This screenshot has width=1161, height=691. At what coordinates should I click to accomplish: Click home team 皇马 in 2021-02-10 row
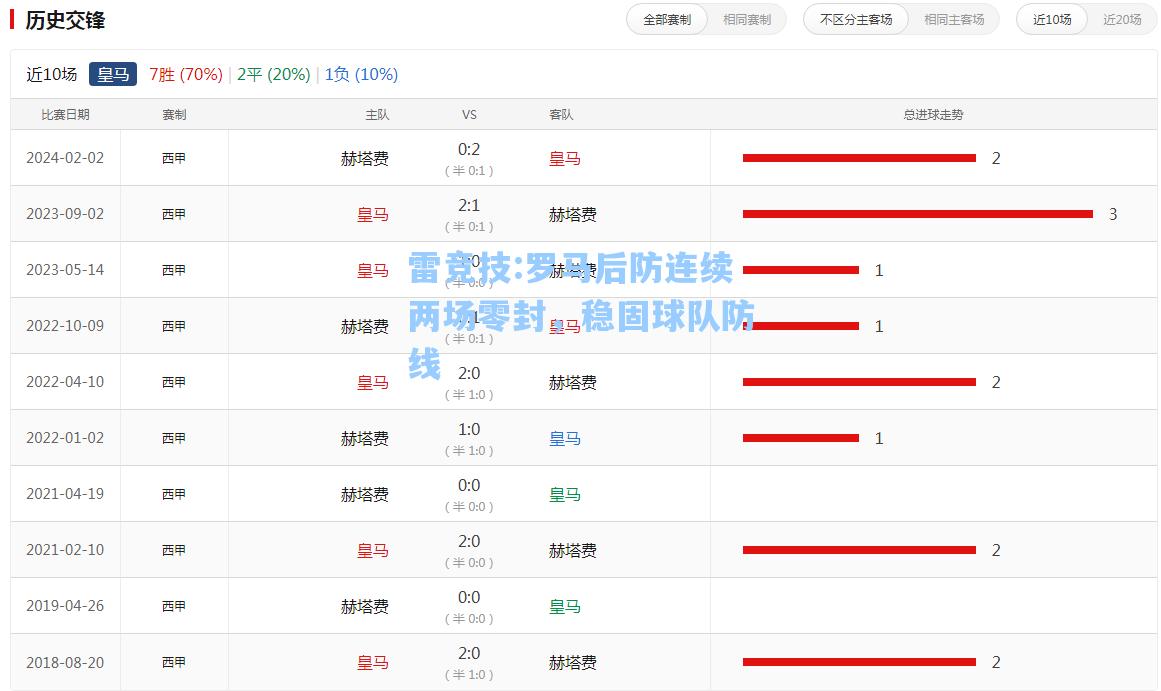point(372,550)
